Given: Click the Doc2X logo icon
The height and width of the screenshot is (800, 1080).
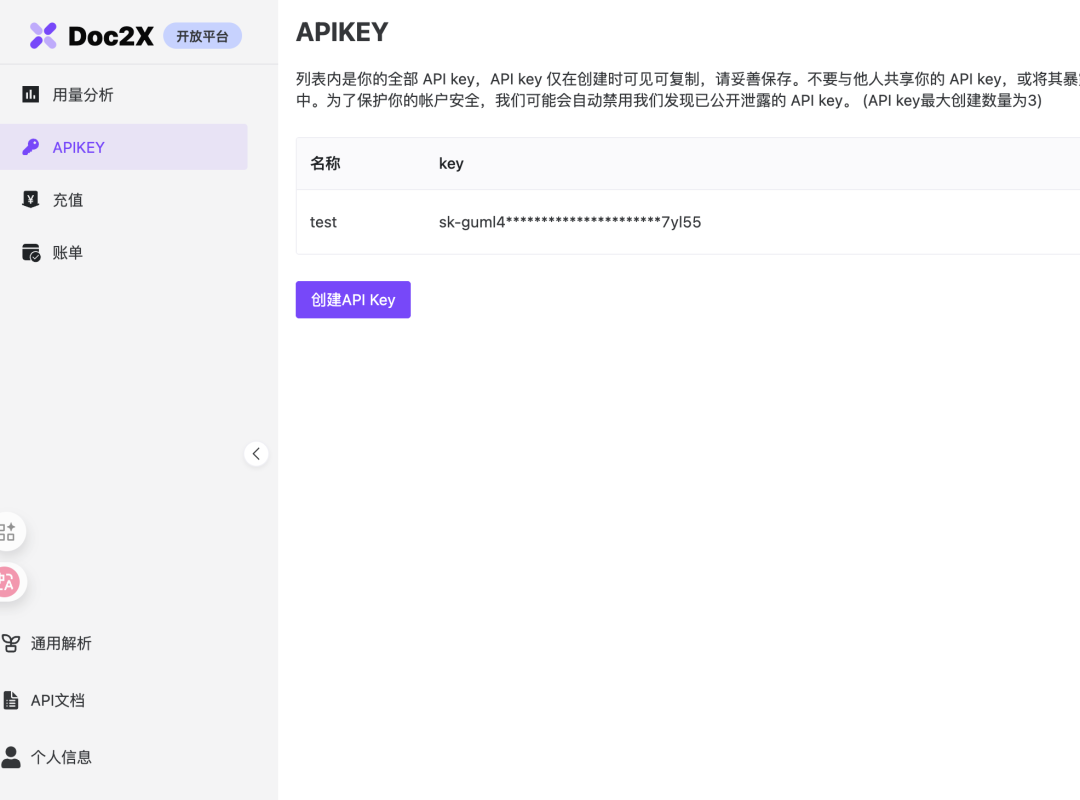Looking at the screenshot, I should (42, 36).
